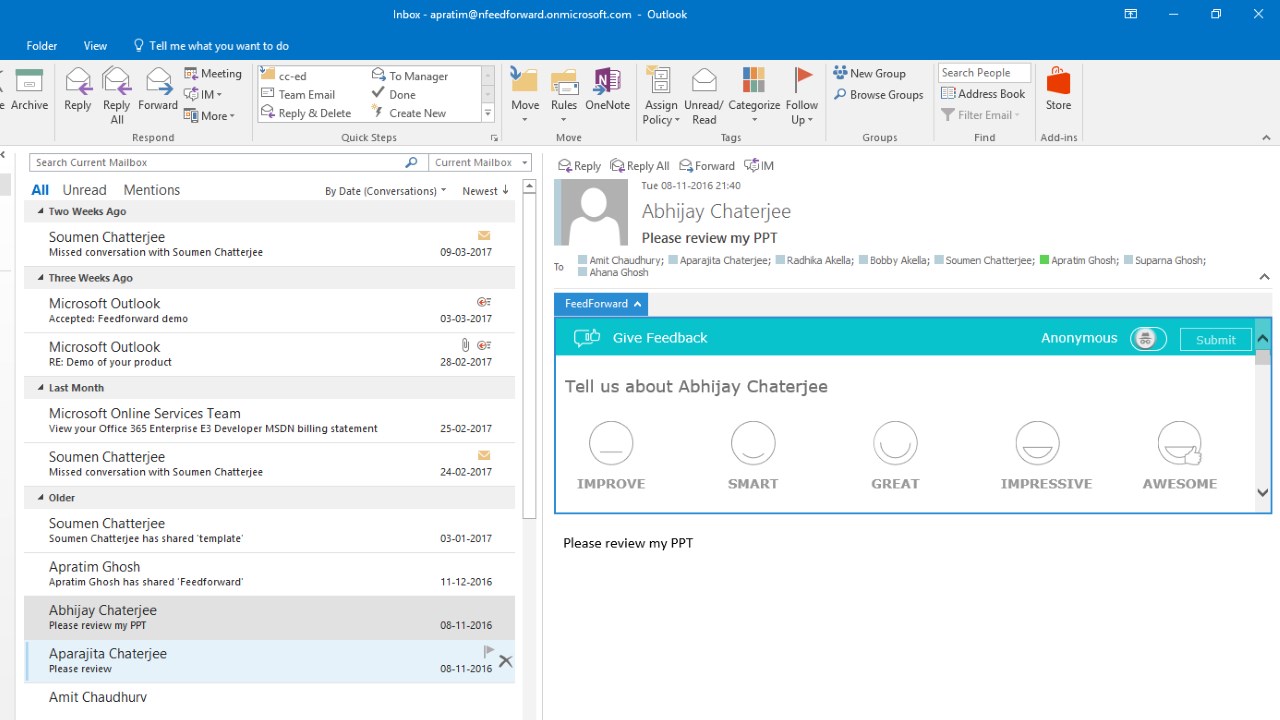Select the IMPRESSIVE feedback face
This screenshot has width=1280, height=720.
(1037, 443)
